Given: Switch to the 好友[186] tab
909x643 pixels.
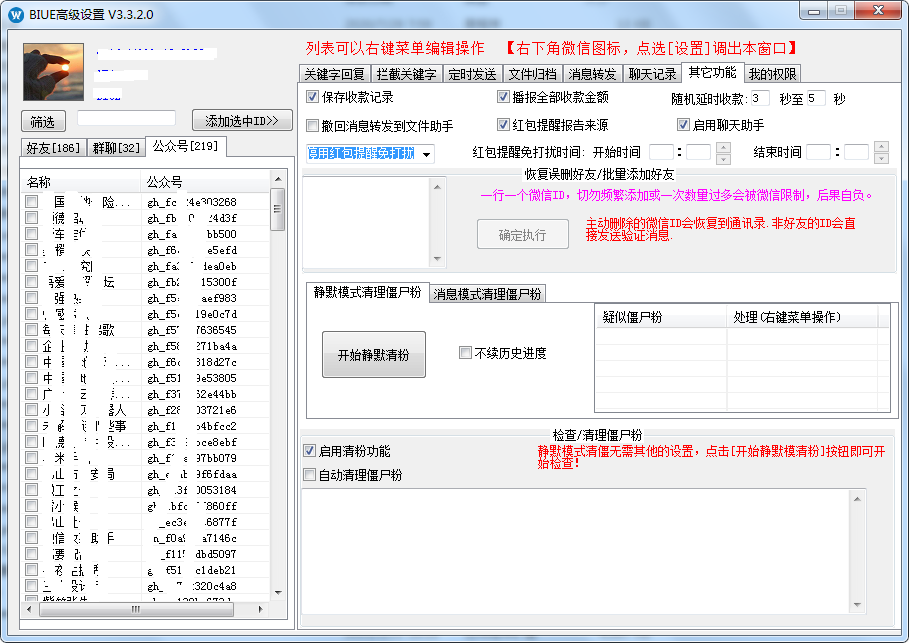Looking at the screenshot, I should (53, 147).
